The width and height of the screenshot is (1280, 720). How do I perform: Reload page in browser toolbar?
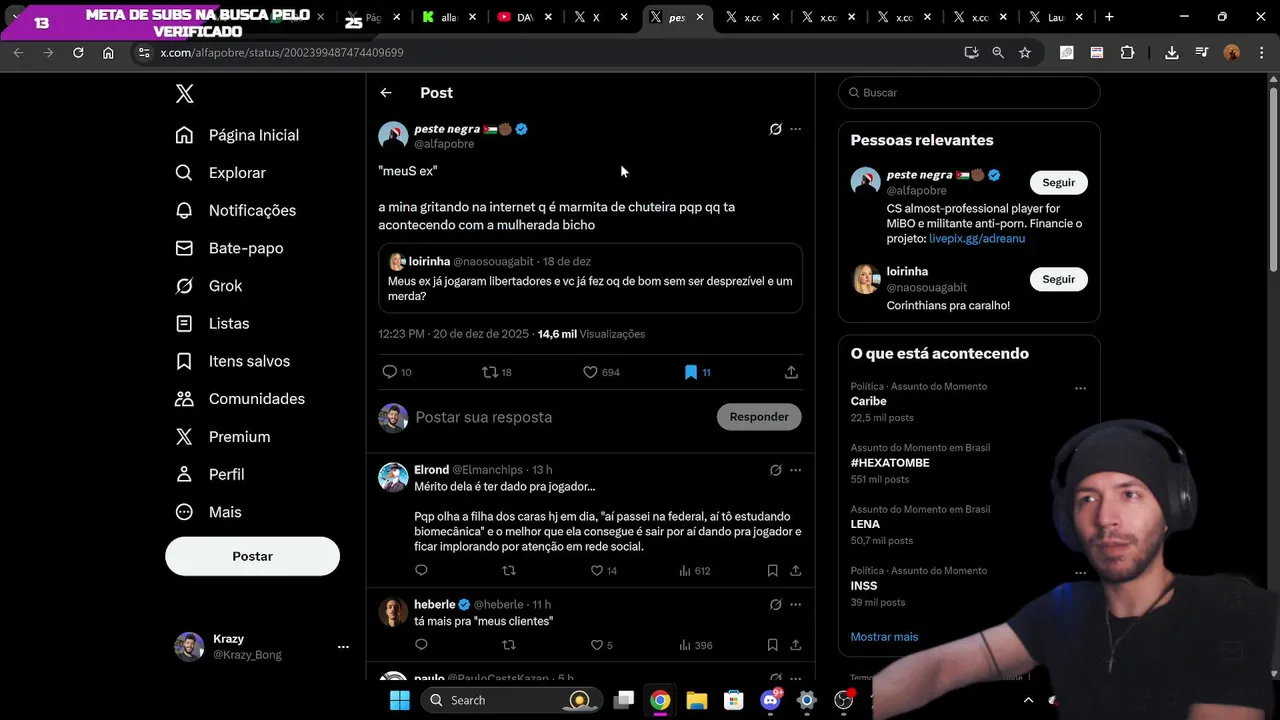78,53
